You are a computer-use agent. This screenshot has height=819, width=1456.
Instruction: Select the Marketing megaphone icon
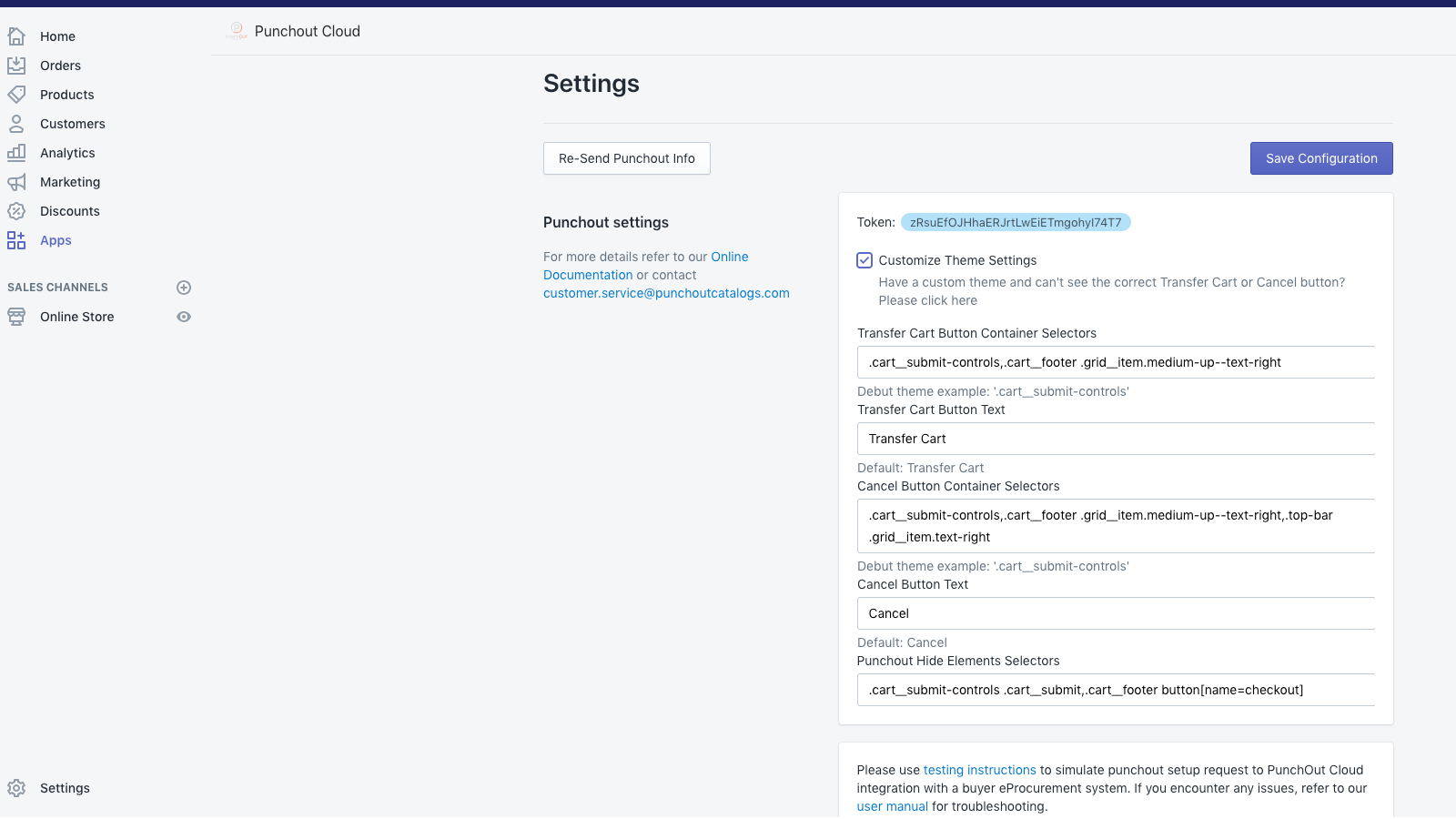16,182
